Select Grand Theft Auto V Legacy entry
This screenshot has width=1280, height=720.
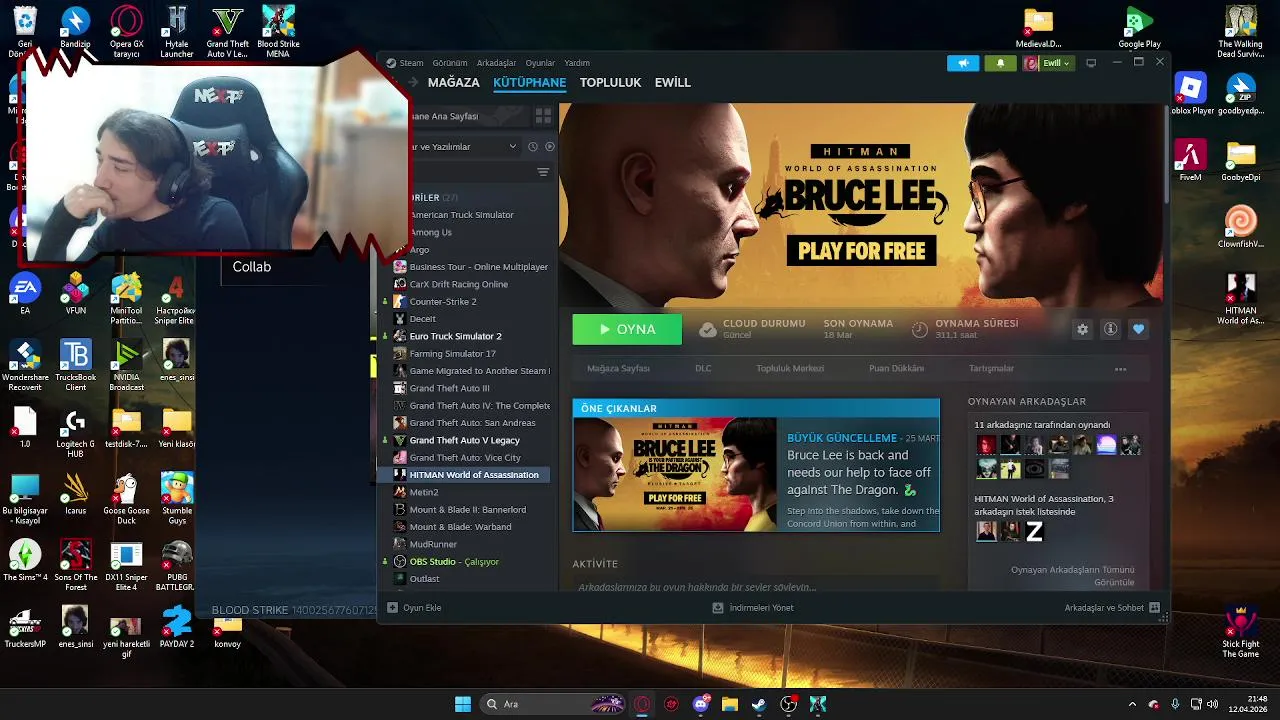(466, 440)
